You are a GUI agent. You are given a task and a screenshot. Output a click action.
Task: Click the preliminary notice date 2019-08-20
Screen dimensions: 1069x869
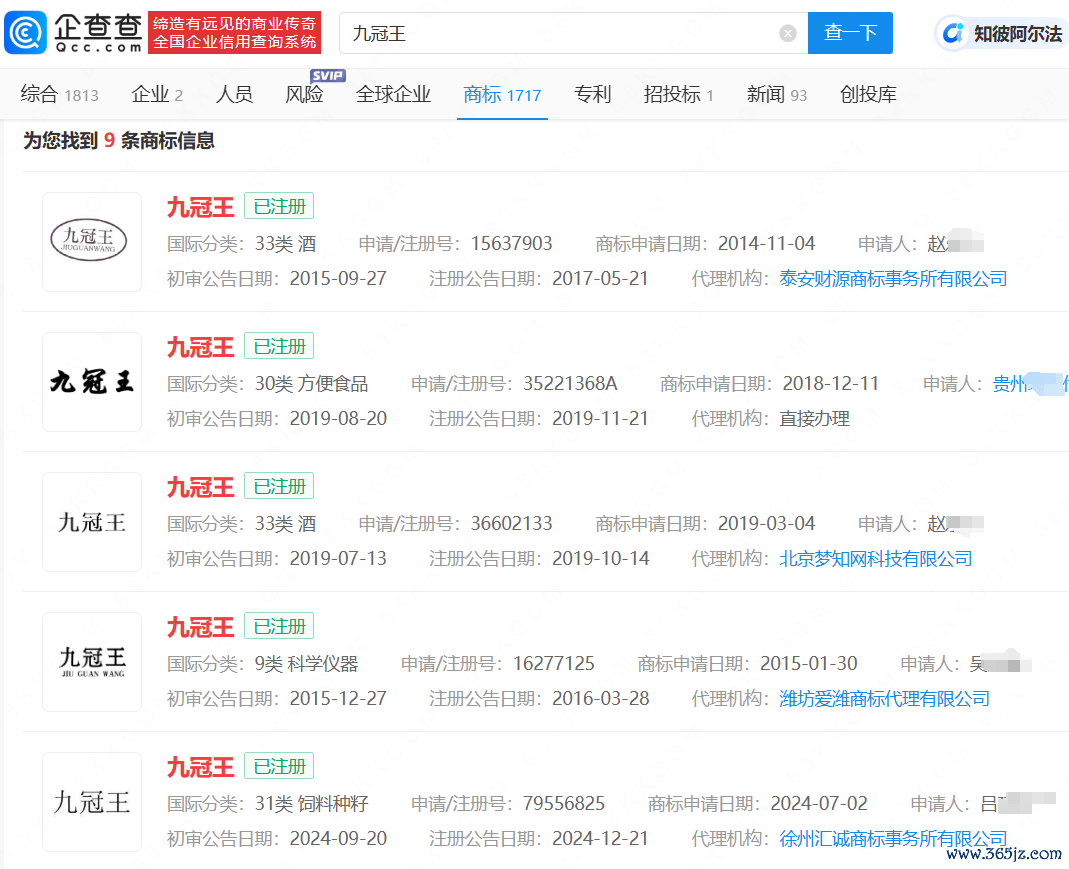[338, 418]
